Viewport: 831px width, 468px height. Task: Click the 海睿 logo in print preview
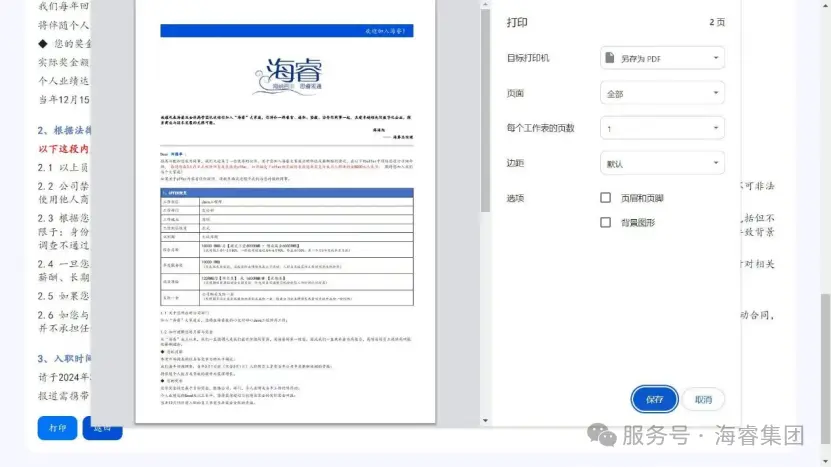[x=286, y=76]
